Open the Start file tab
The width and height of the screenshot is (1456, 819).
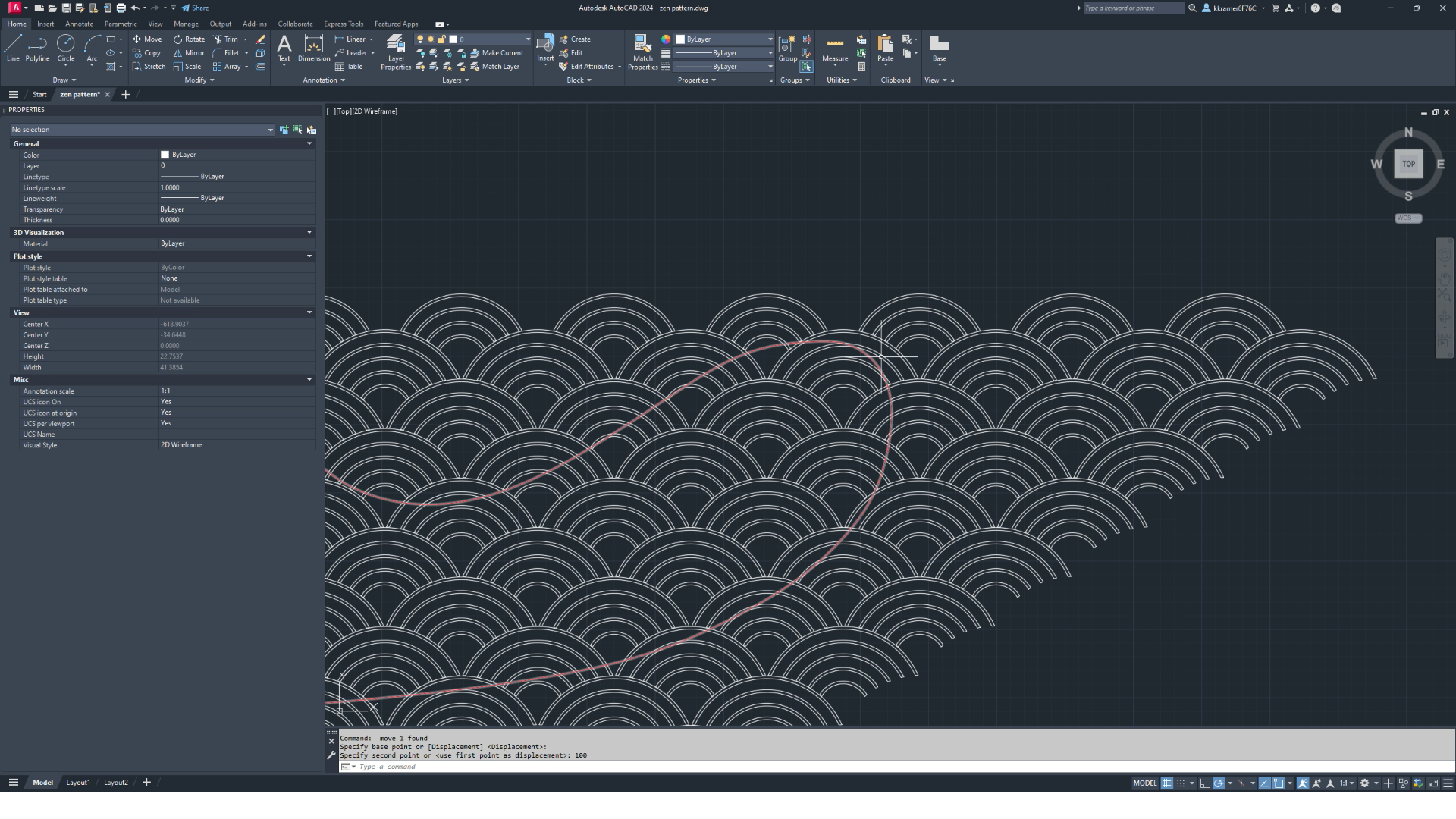39,94
